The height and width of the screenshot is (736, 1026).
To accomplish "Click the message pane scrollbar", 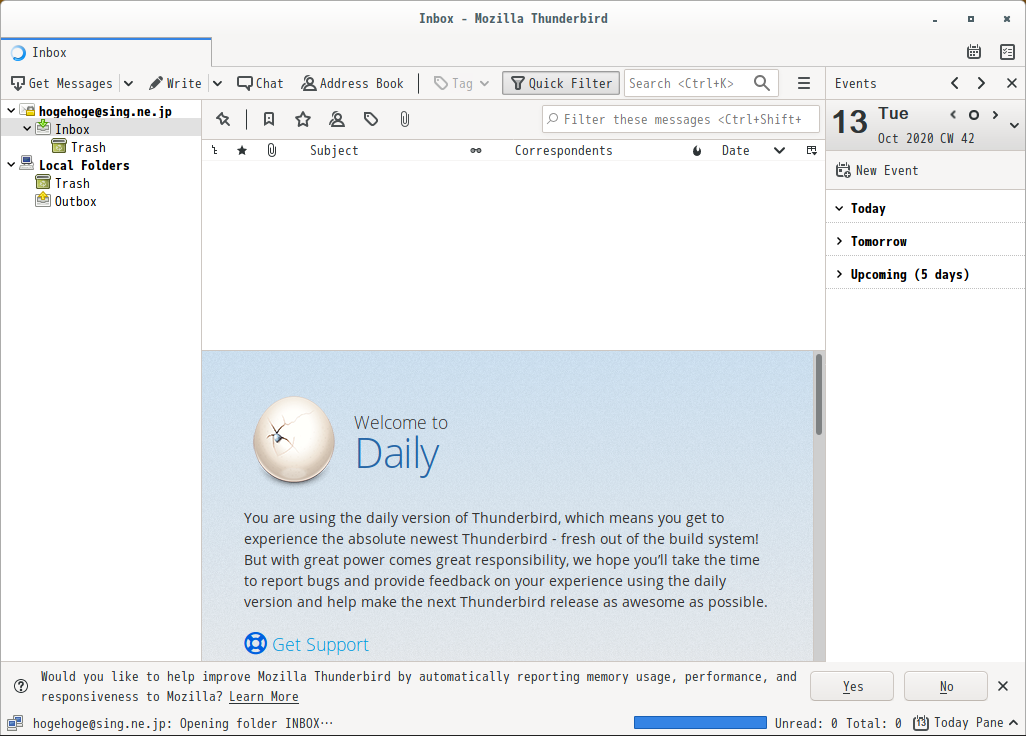I will pyautogui.click(x=818, y=394).
